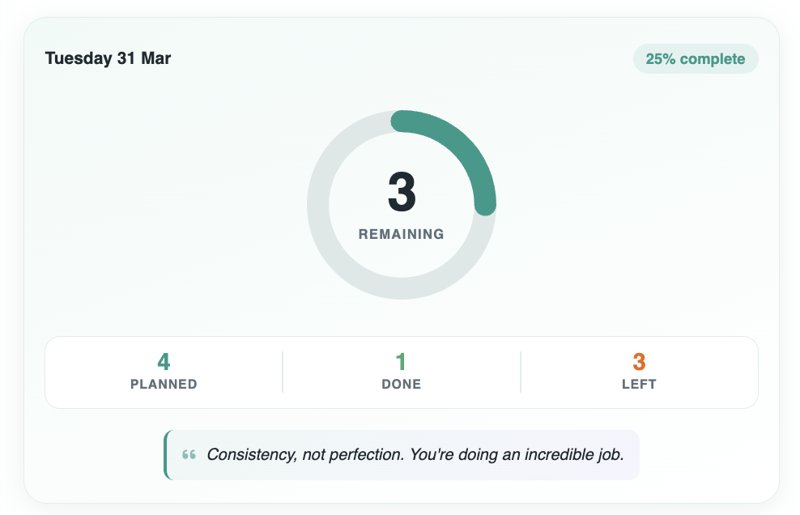
Task: Click the quotation mark icon
Action: click(189, 455)
